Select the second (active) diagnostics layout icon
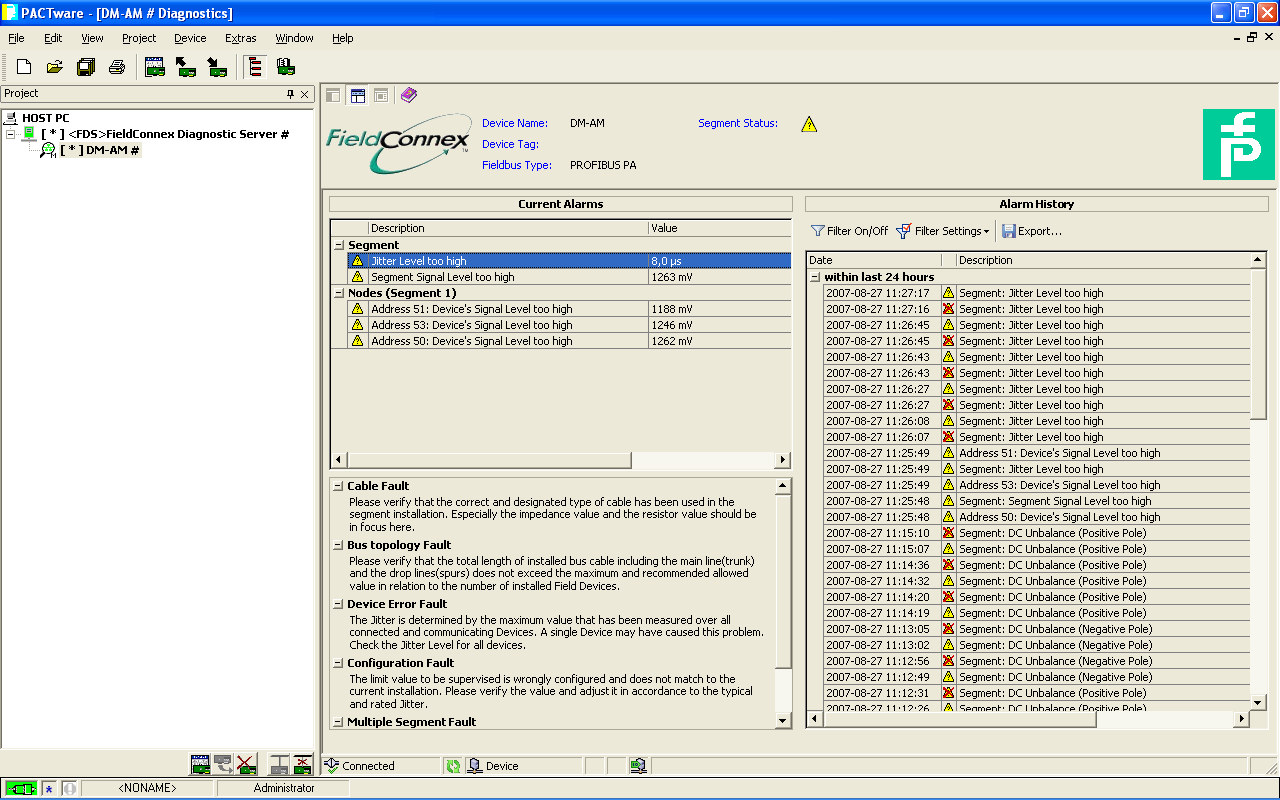The width and height of the screenshot is (1280, 800). click(357, 95)
